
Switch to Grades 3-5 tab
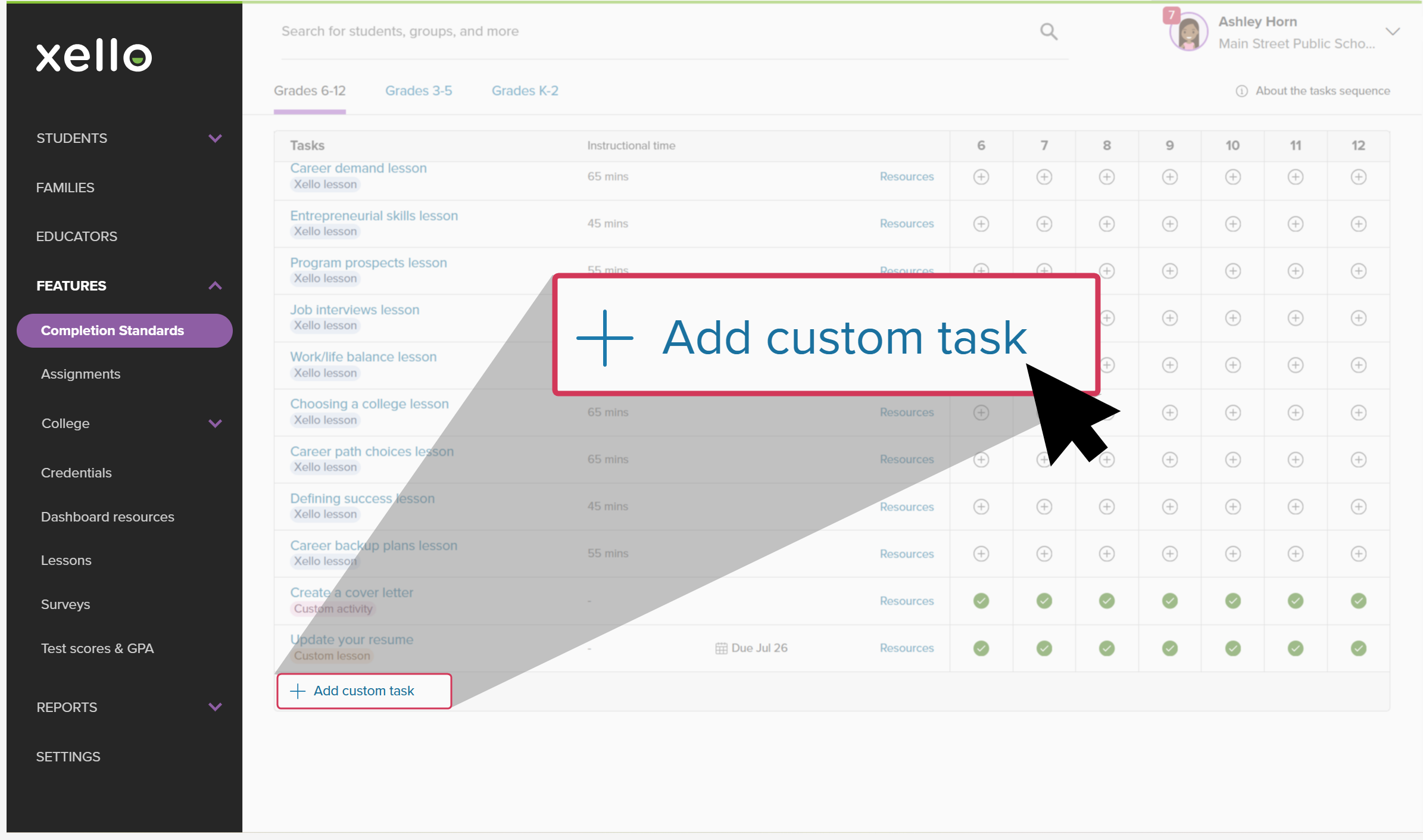[x=419, y=91]
